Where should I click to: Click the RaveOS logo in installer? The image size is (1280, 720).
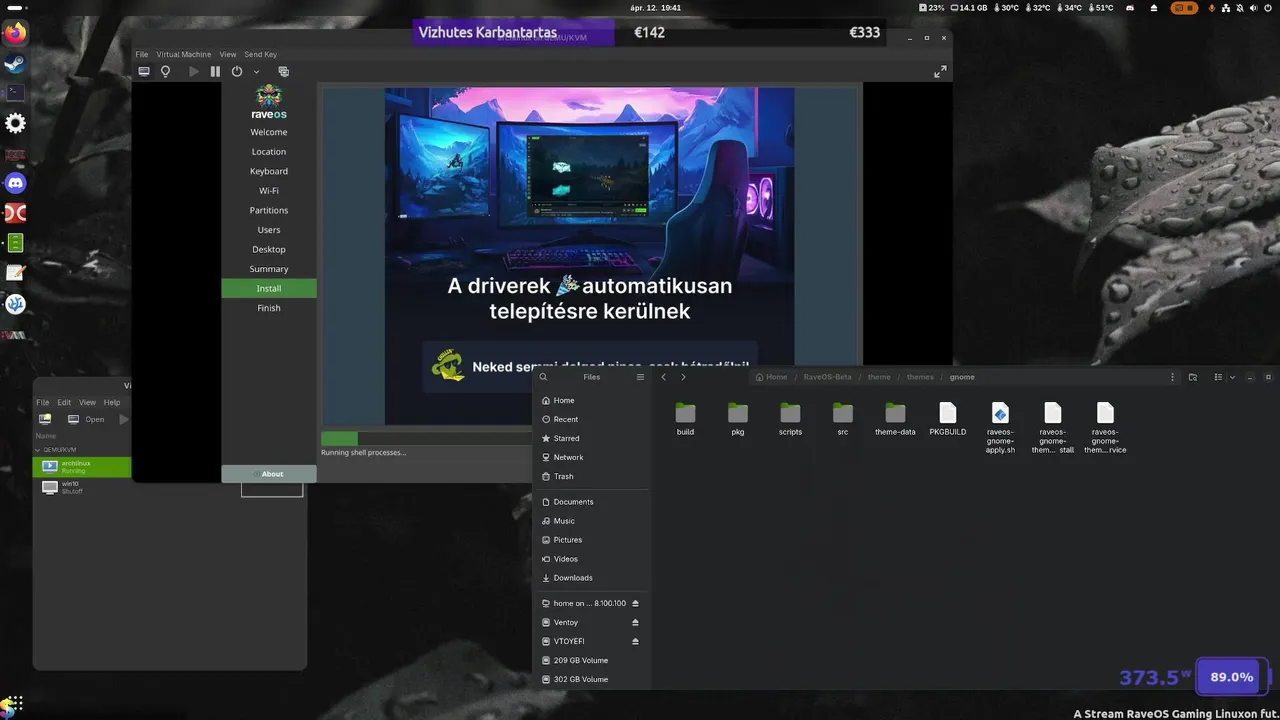269,102
